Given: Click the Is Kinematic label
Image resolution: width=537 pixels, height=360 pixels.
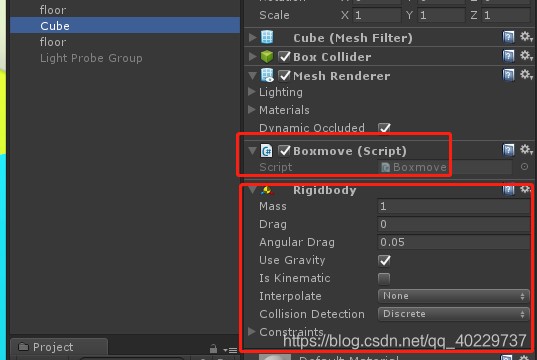Looking at the screenshot, I should [295, 278].
